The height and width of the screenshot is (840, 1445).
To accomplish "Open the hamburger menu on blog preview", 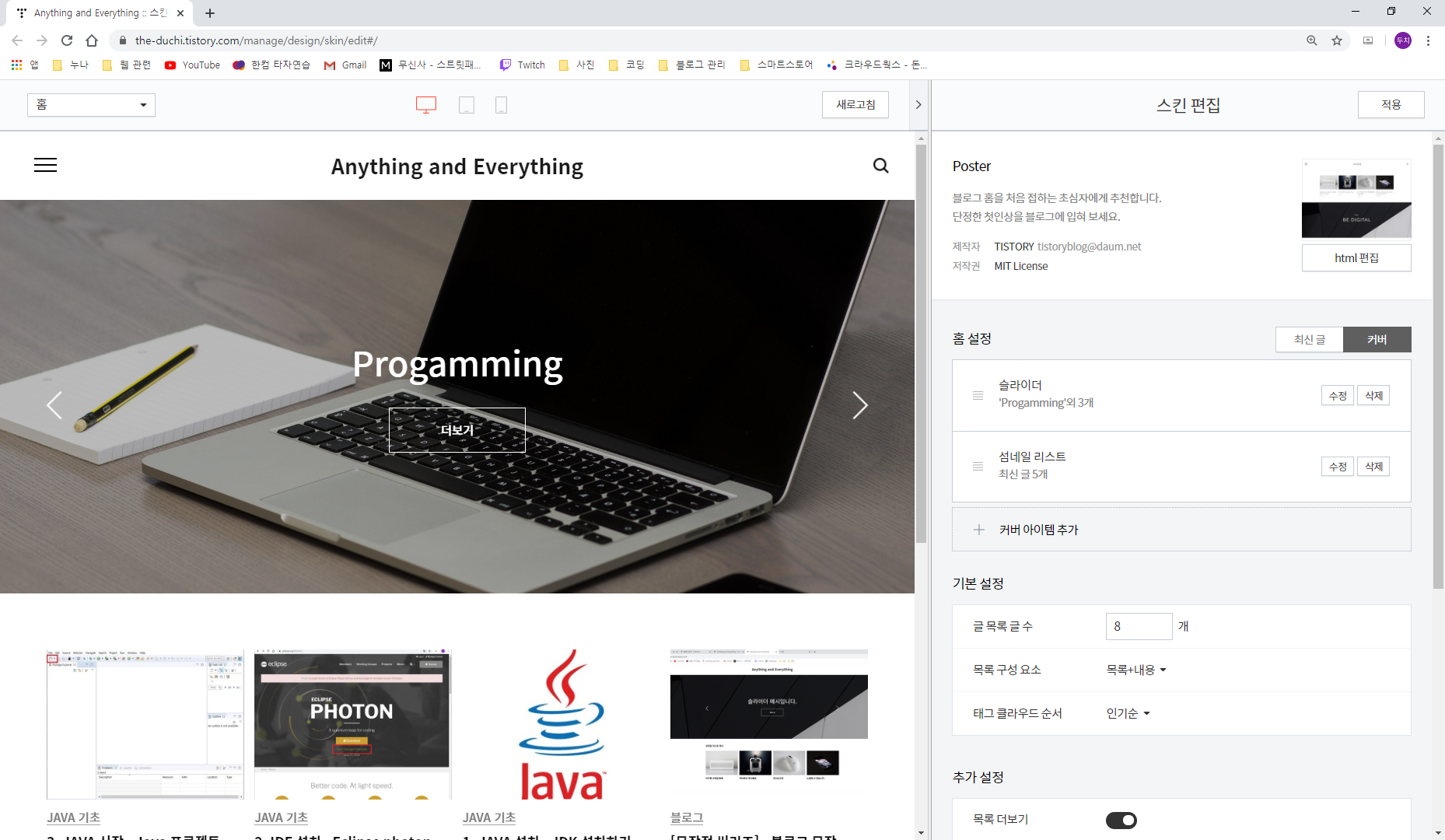I will click(45, 165).
